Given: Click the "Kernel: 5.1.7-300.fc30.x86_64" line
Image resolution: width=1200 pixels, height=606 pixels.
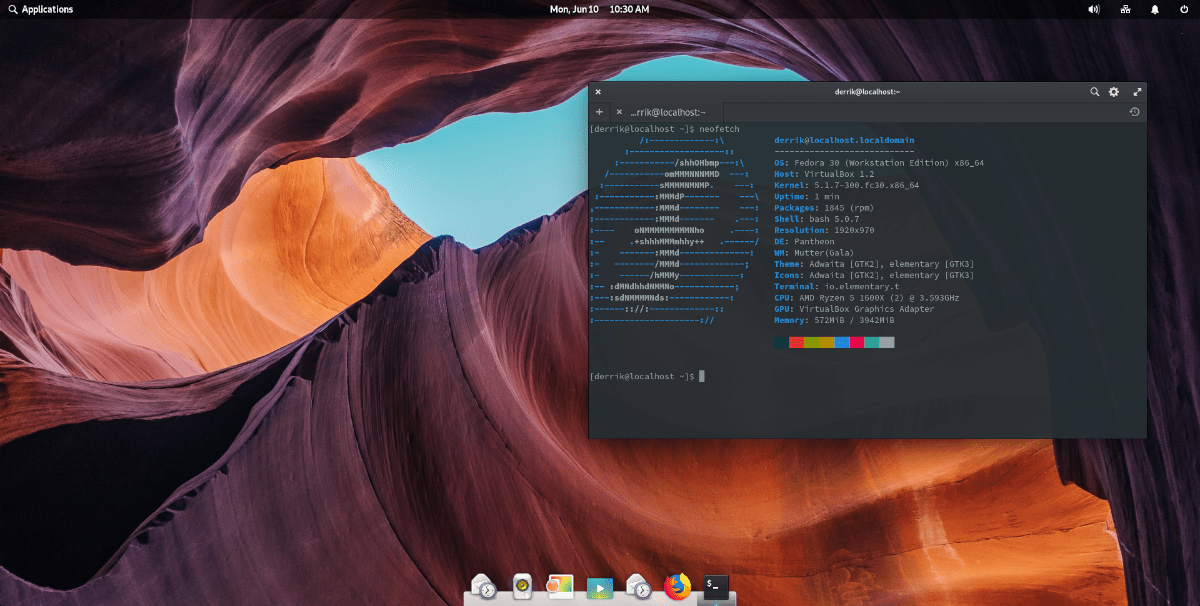Looking at the screenshot, I should pyautogui.click(x=846, y=185).
